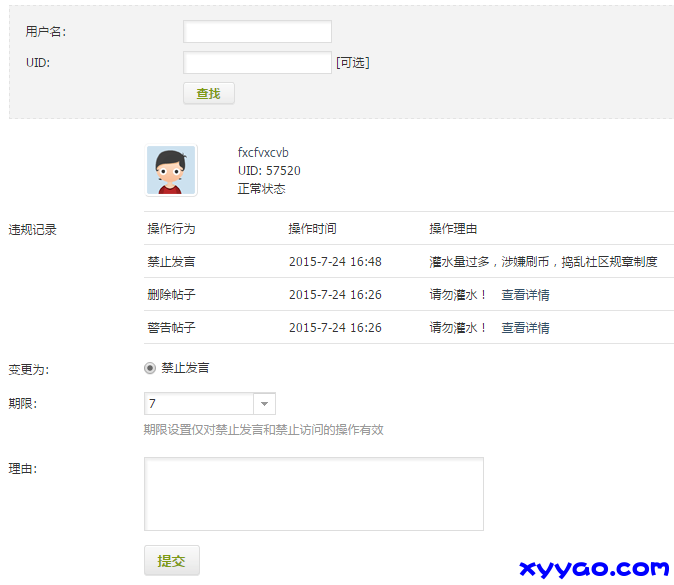674x585 pixels.
Task: Click the 正常状态 user status text
Action: pyautogui.click(x=261, y=189)
